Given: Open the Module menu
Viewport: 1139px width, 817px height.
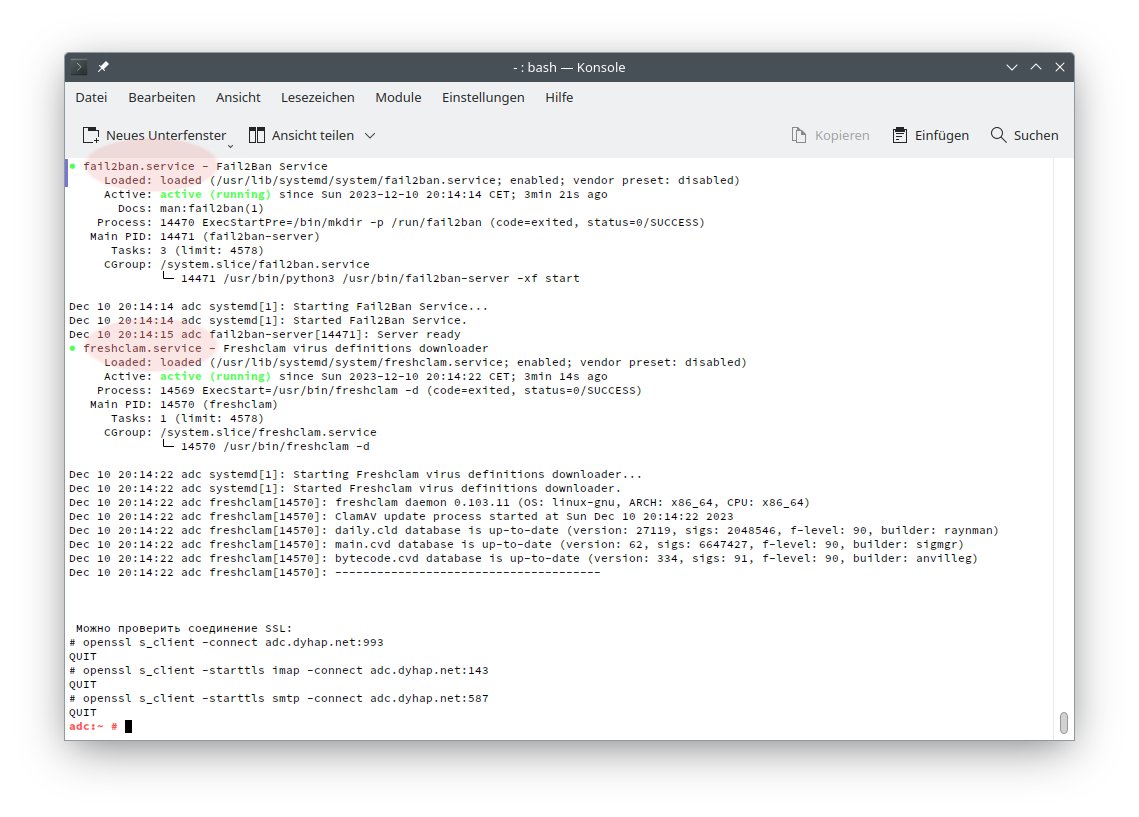Looking at the screenshot, I should (398, 97).
